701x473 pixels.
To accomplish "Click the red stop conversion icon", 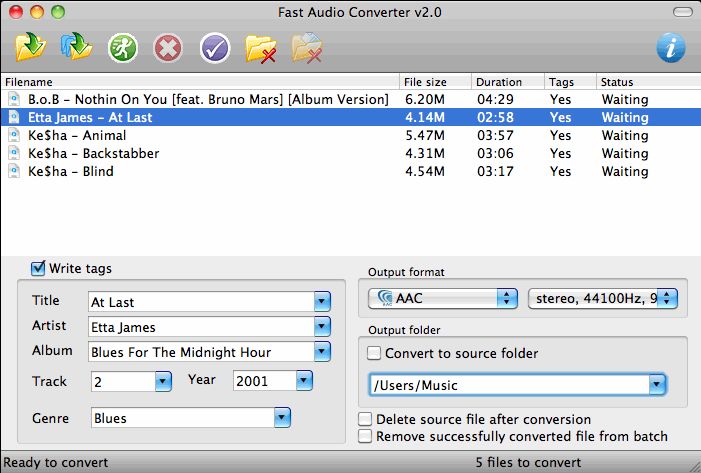I will [x=168, y=48].
